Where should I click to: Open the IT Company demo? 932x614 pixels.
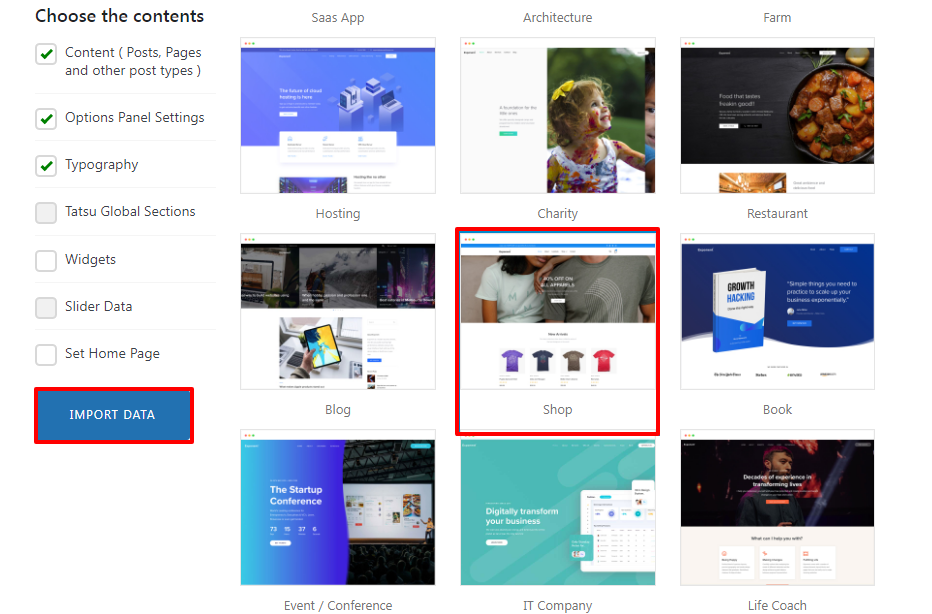click(x=557, y=508)
